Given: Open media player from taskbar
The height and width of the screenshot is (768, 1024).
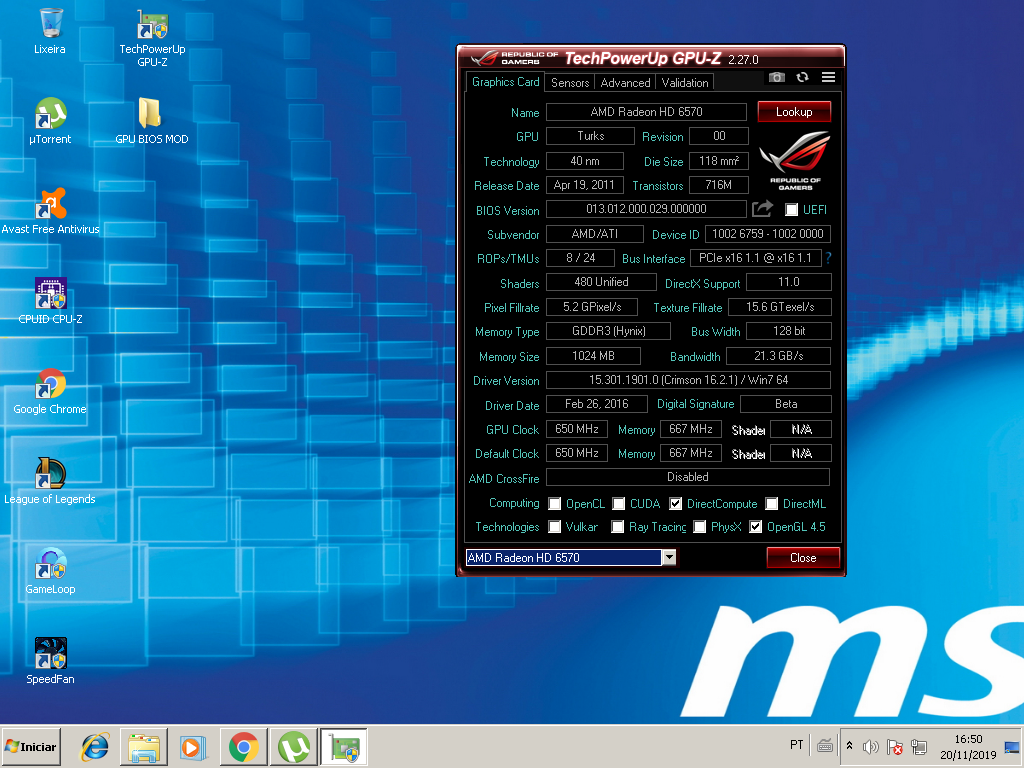Looking at the screenshot, I should [x=193, y=746].
